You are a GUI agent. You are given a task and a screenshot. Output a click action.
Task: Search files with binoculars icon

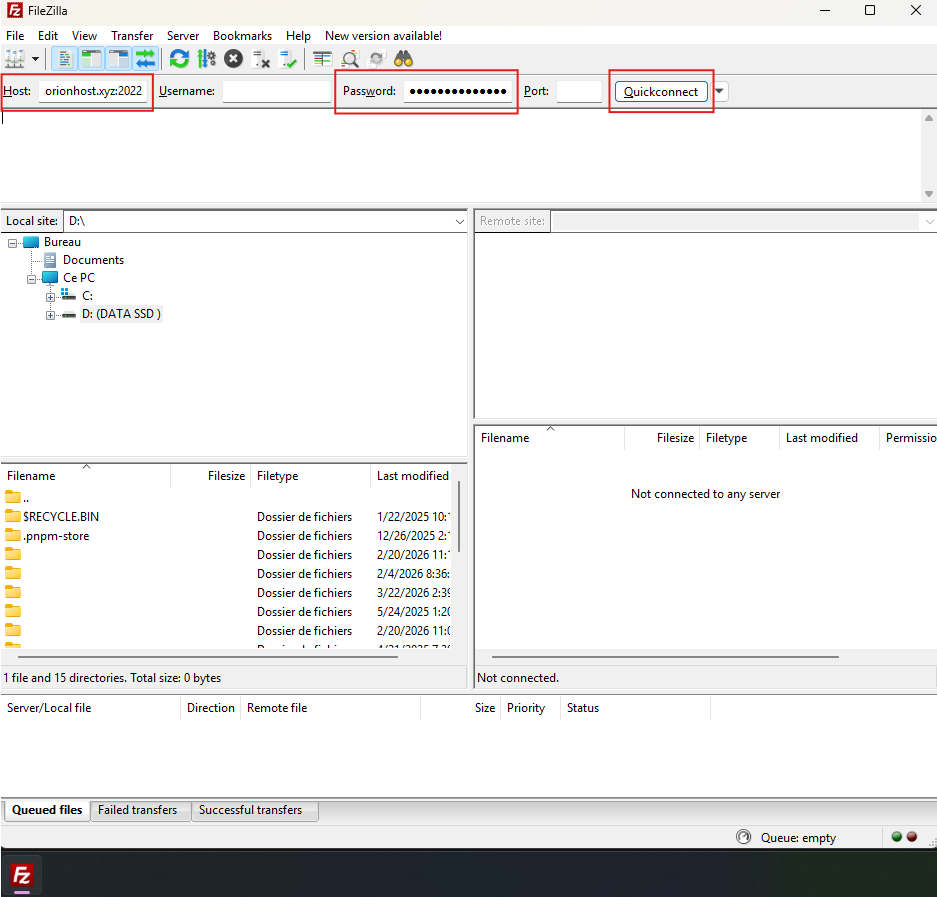(404, 59)
